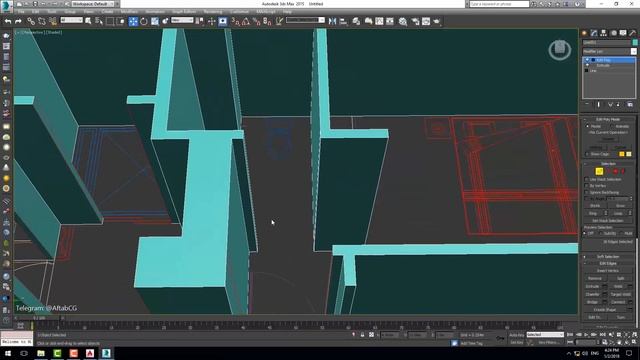Toggle Percent Snap in the toolbar
This screenshot has height=360, width=640.
pyautogui.click(x=256, y=21)
